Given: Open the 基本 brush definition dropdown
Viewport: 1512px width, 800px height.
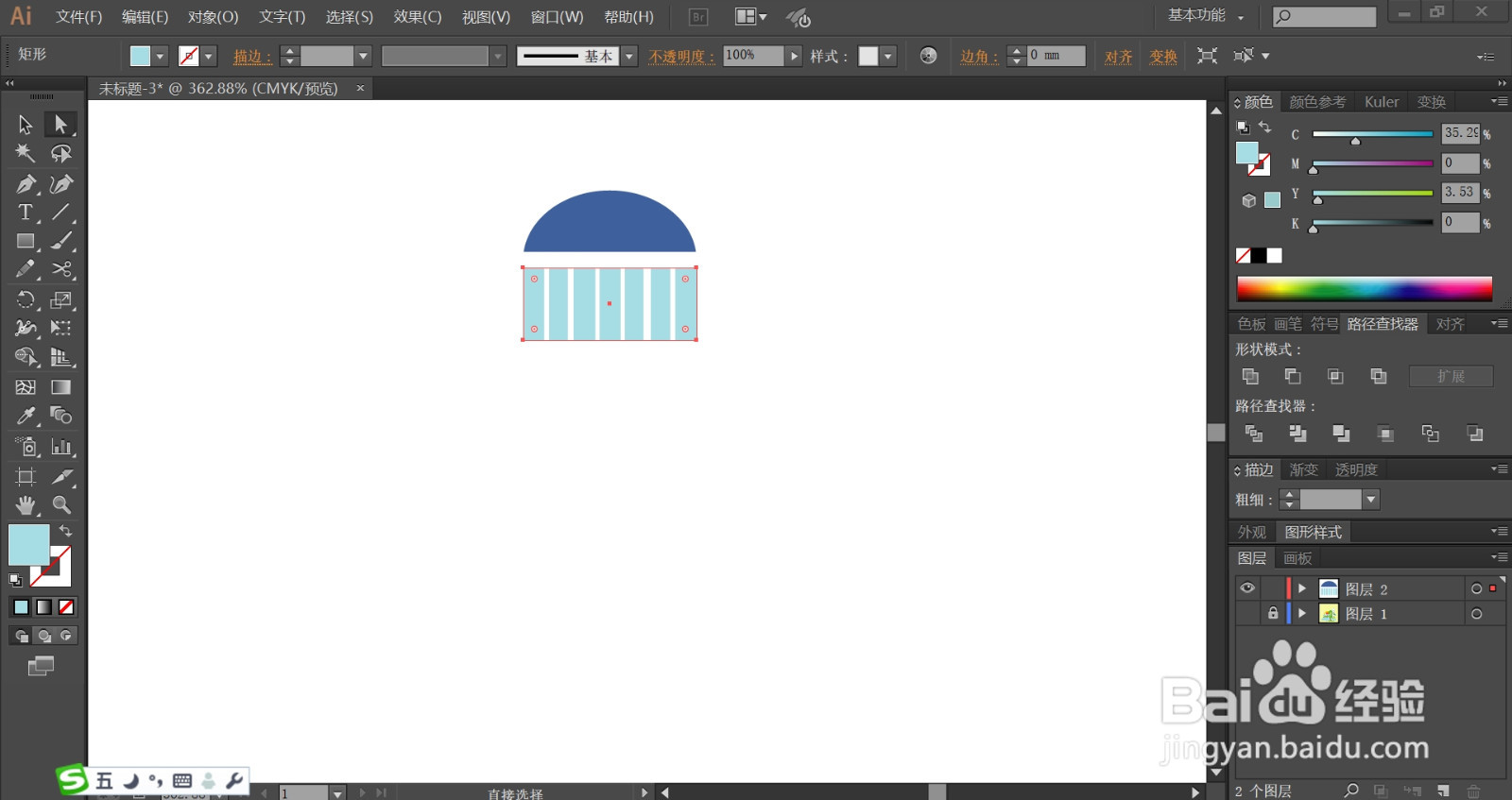Looking at the screenshot, I should [629, 57].
